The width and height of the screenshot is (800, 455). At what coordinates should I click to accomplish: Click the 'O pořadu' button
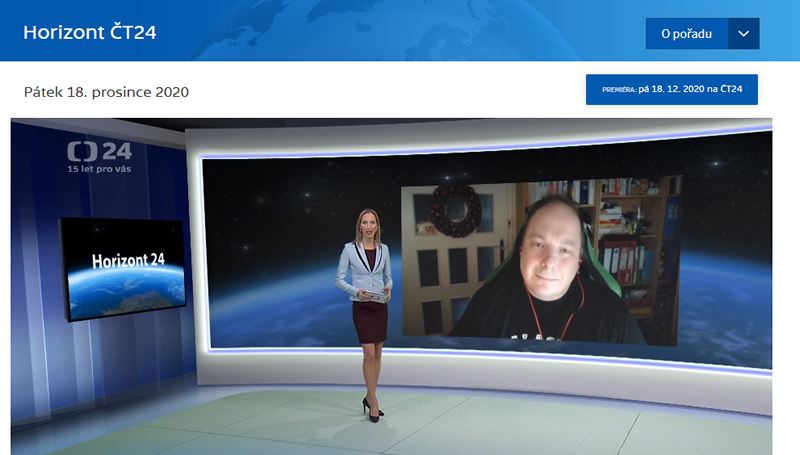687,34
